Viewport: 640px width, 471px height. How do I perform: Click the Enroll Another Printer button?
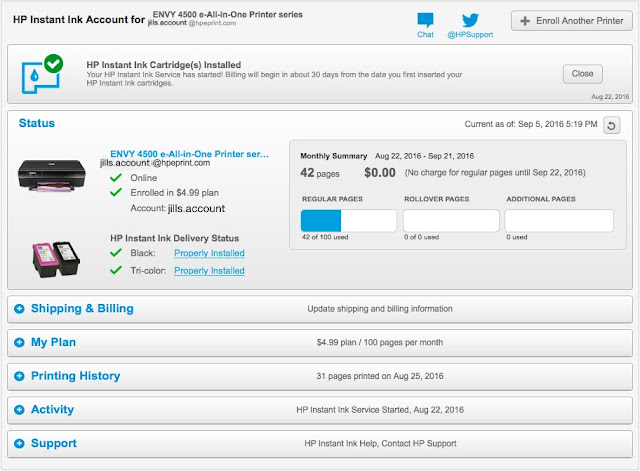tap(571, 21)
